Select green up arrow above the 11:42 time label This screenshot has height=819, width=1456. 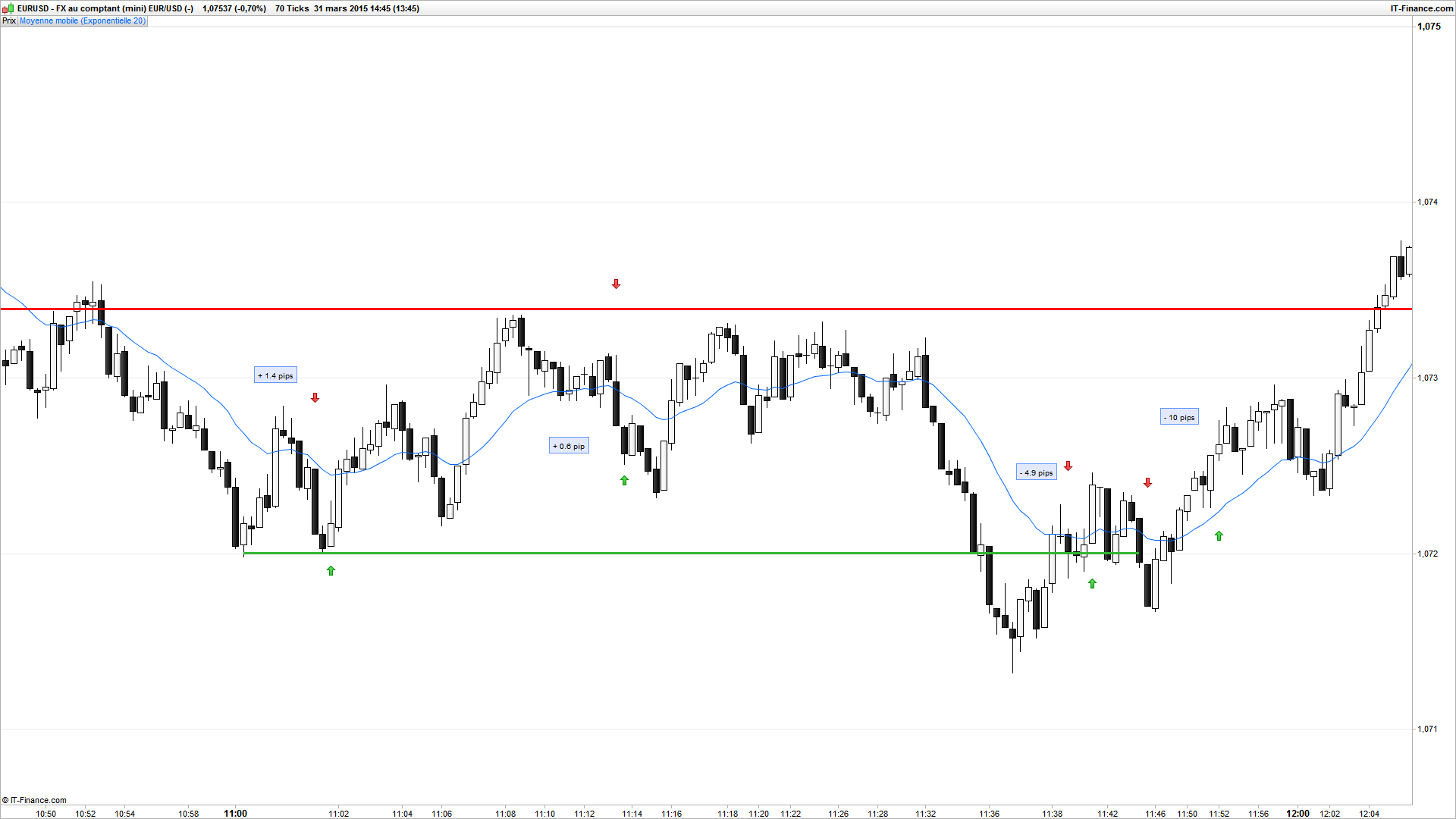coord(1093,584)
